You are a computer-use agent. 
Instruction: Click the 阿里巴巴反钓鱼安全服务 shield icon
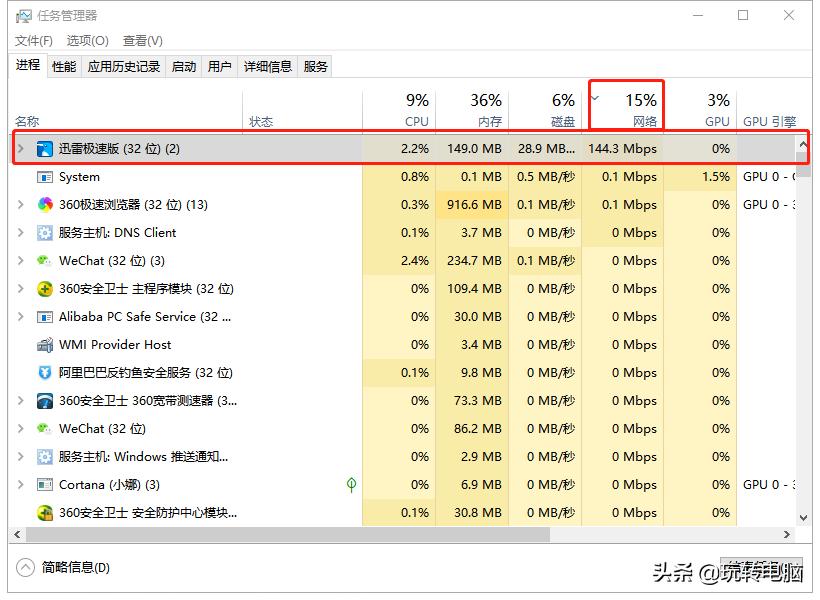pyautogui.click(x=43, y=372)
